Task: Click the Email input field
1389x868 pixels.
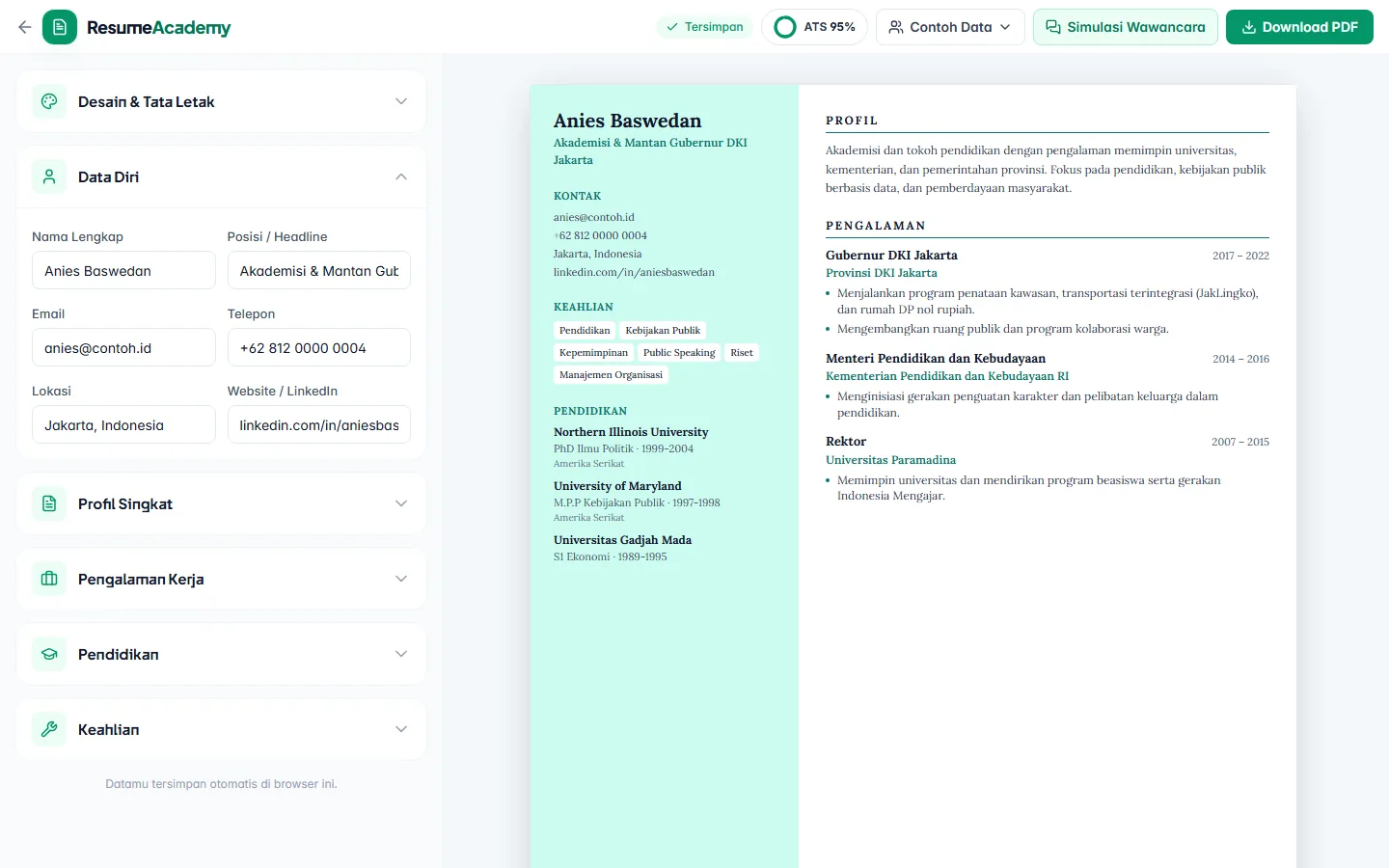Action: click(123, 347)
